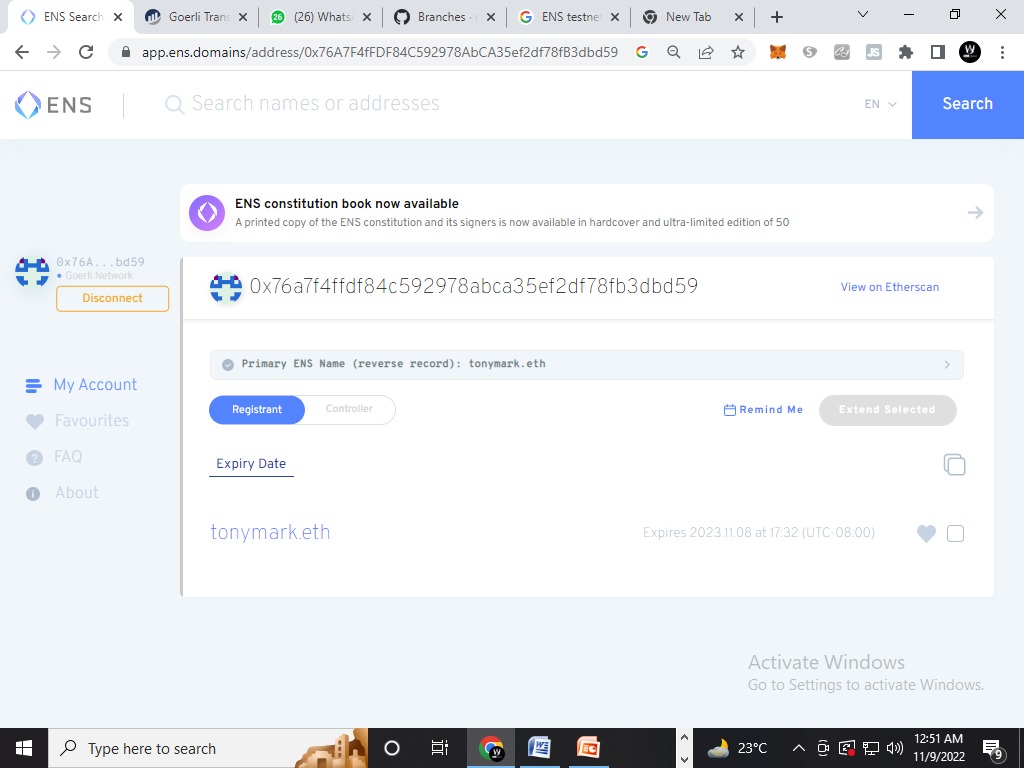Switch to the Controller toggle
The image size is (1024, 768).
coord(349,409)
